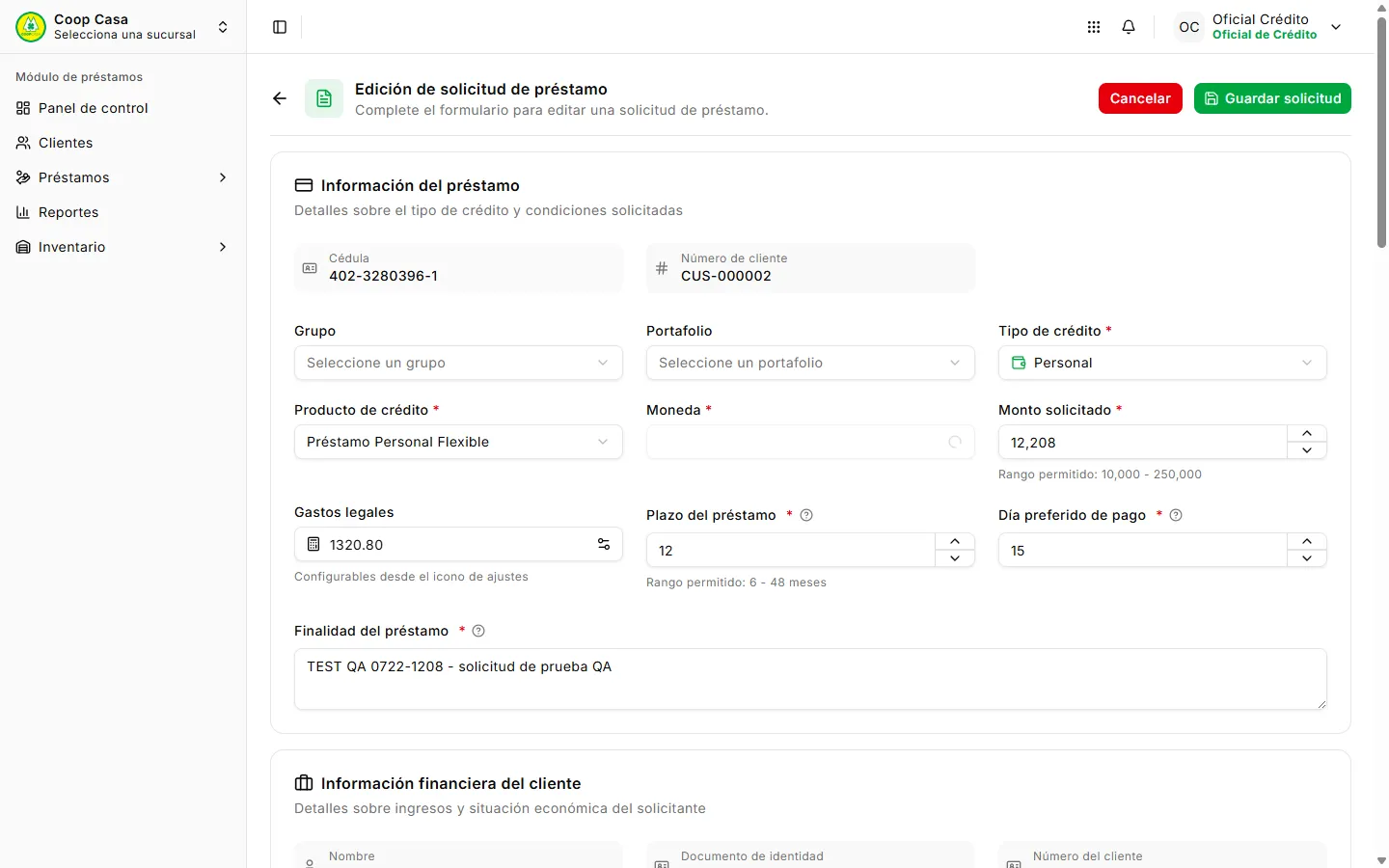Open legal fees settings sliders icon
The image size is (1389, 868).
pyautogui.click(x=604, y=545)
